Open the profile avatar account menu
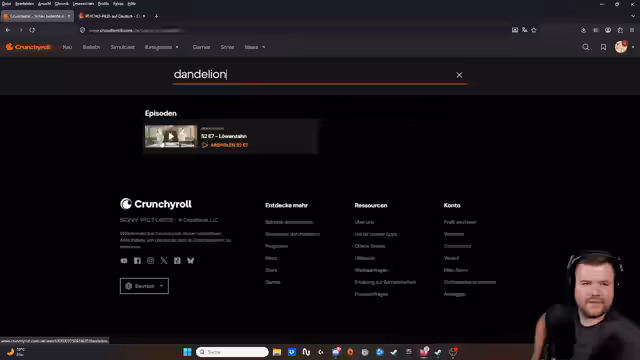This screenshot has height=360, width=640. [622, 47]
